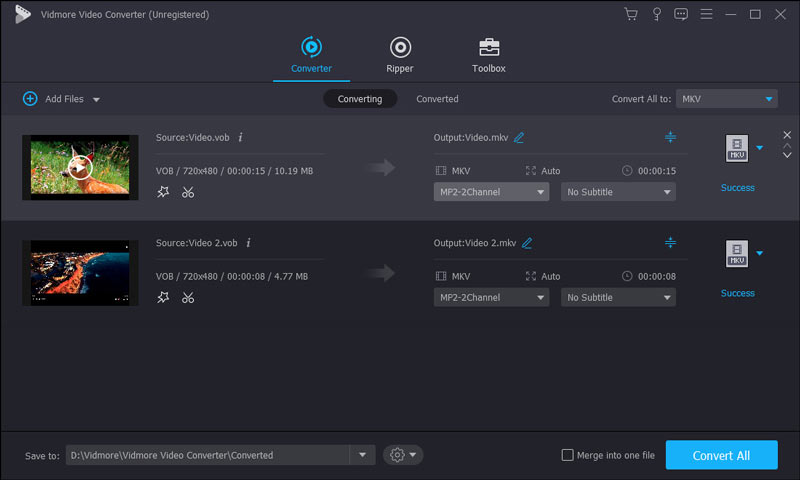This screenshot has height=480, width=800.
Task: Play the deer video thumbnail preview
Action: point(80,166)
